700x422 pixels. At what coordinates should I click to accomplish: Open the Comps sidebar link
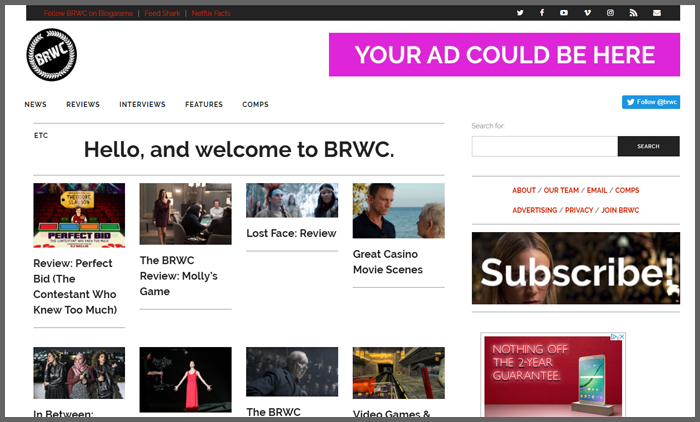coord(627,190)
